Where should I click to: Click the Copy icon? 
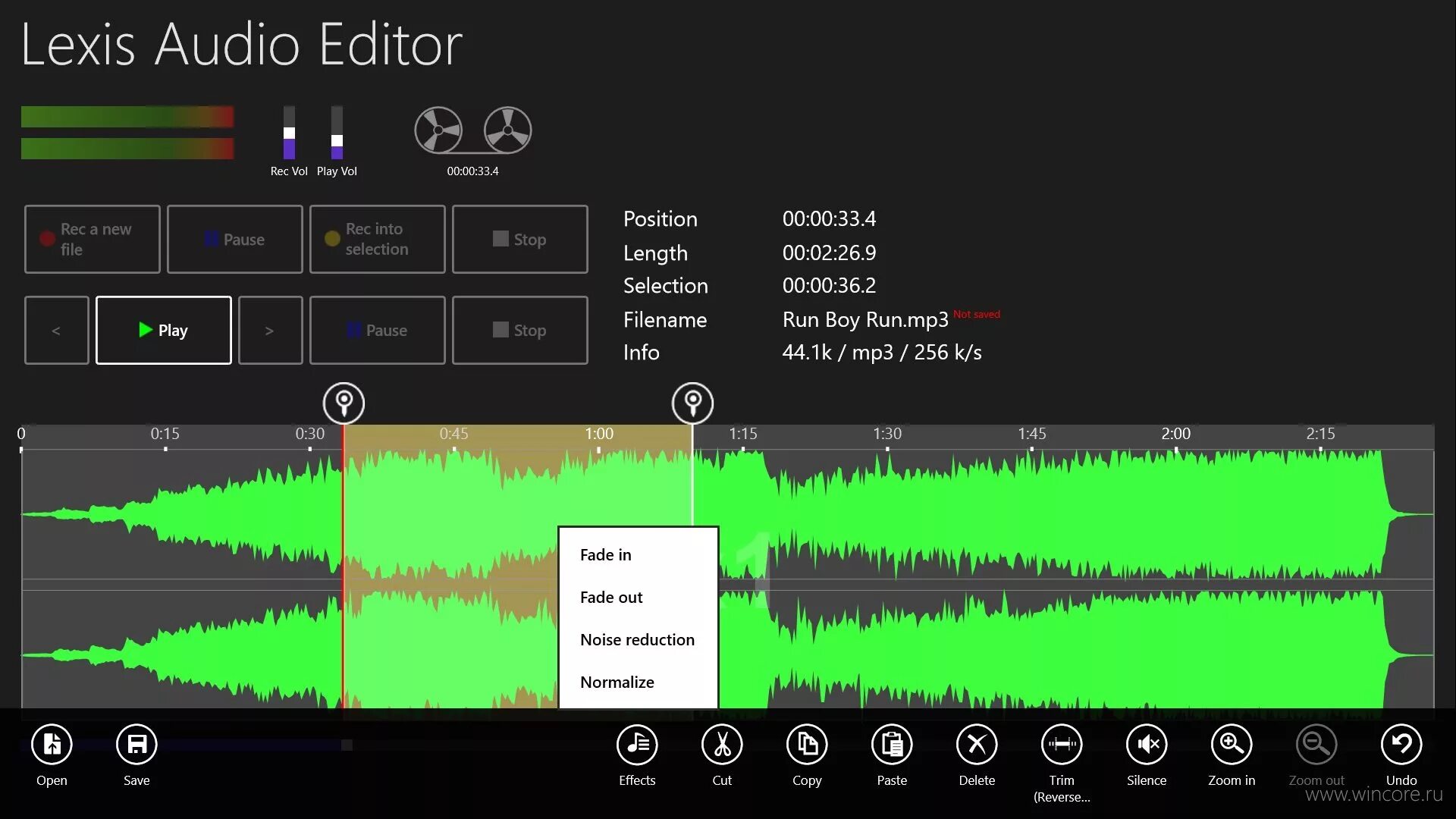coord(807,745)
